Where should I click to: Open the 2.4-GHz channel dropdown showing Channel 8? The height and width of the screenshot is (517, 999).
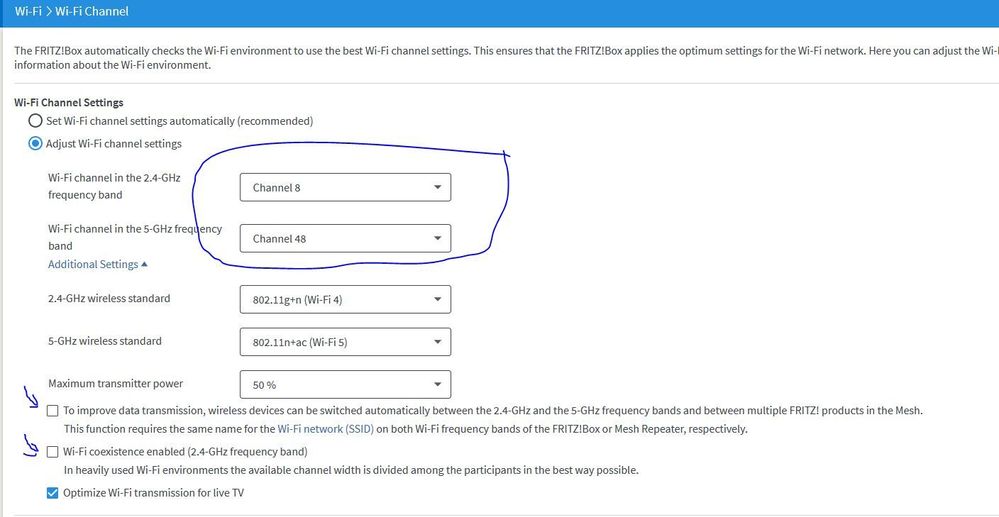pyautogui.click(x=345, y=187)
